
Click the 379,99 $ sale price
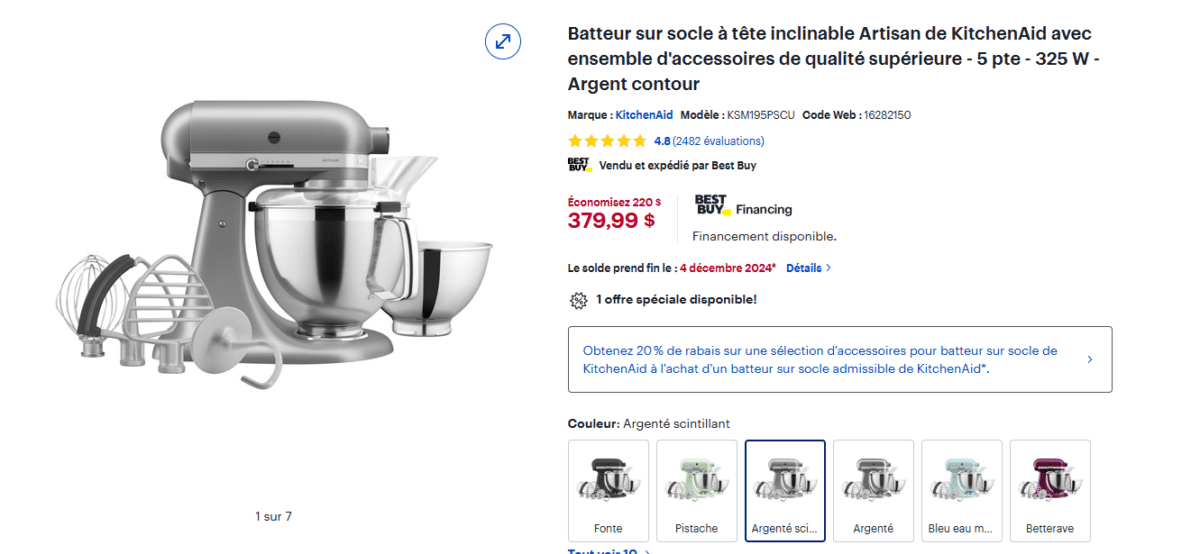tap(611, 221)
